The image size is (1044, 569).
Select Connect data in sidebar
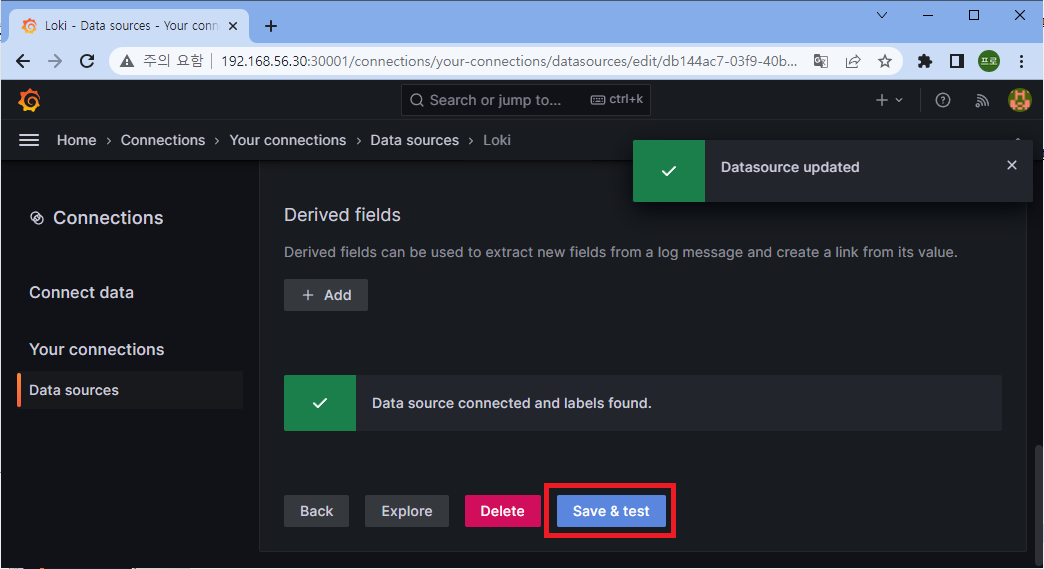click(81, 292)
